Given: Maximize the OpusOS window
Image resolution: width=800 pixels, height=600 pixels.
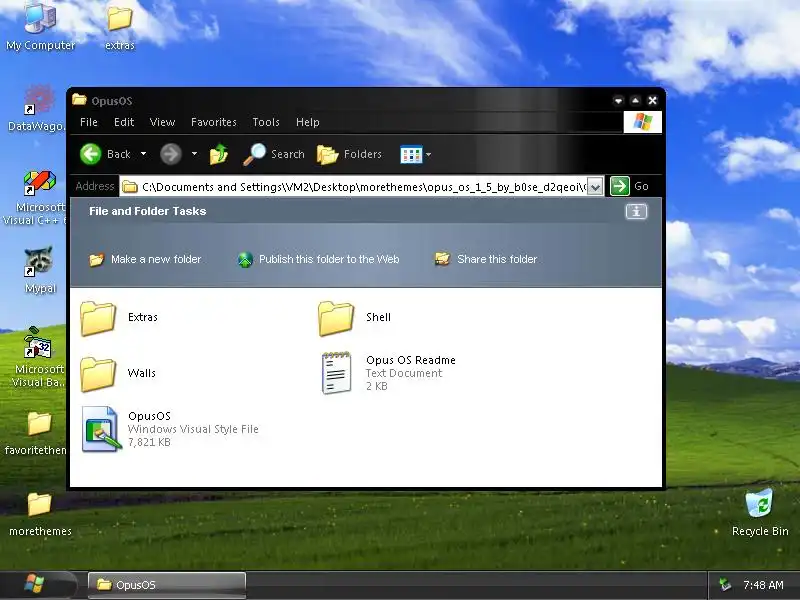Looking at the screenshot, I should click(x=635, y=101).
